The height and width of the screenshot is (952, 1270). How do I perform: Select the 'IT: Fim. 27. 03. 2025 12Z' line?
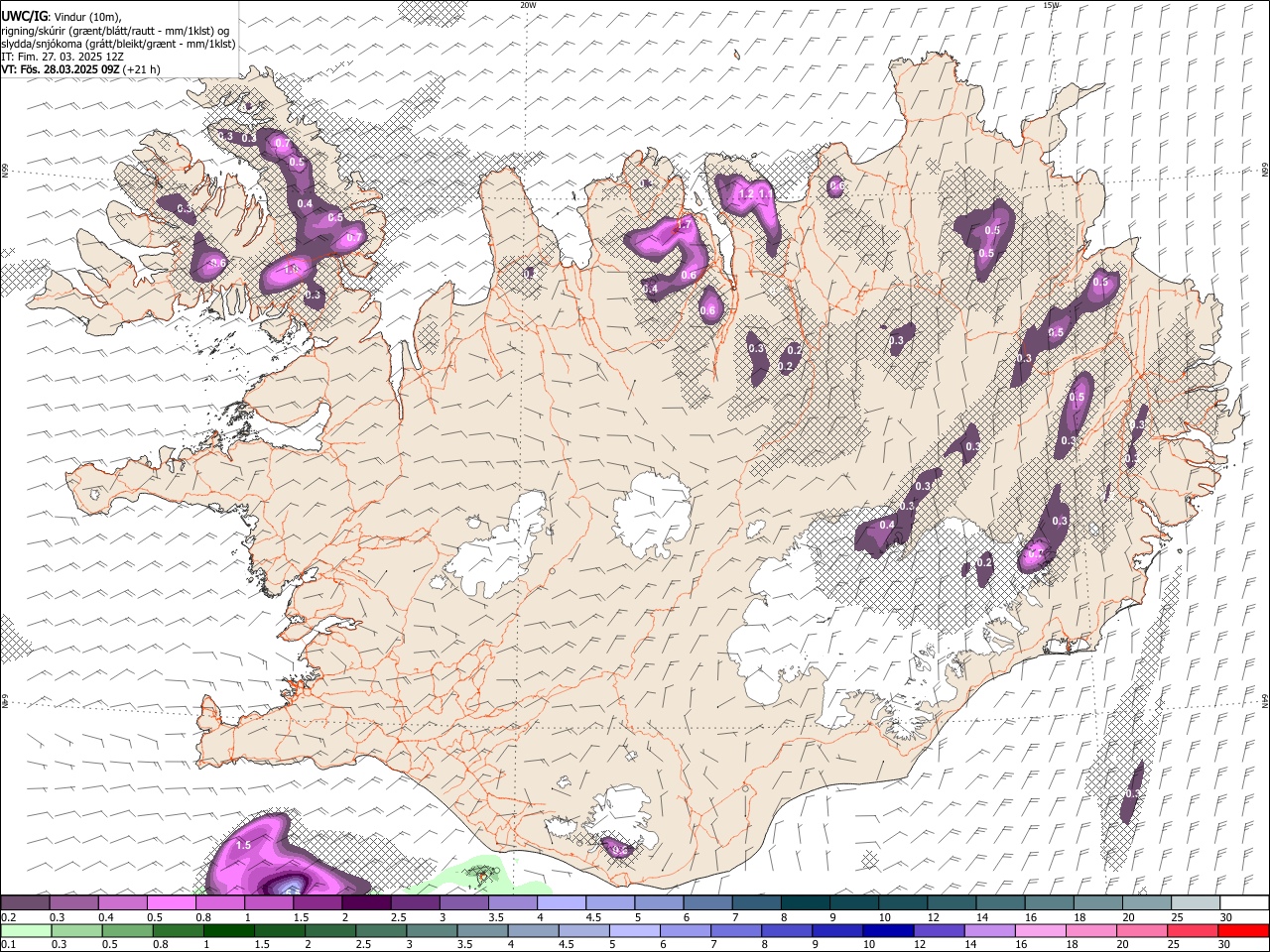[63, 57]
